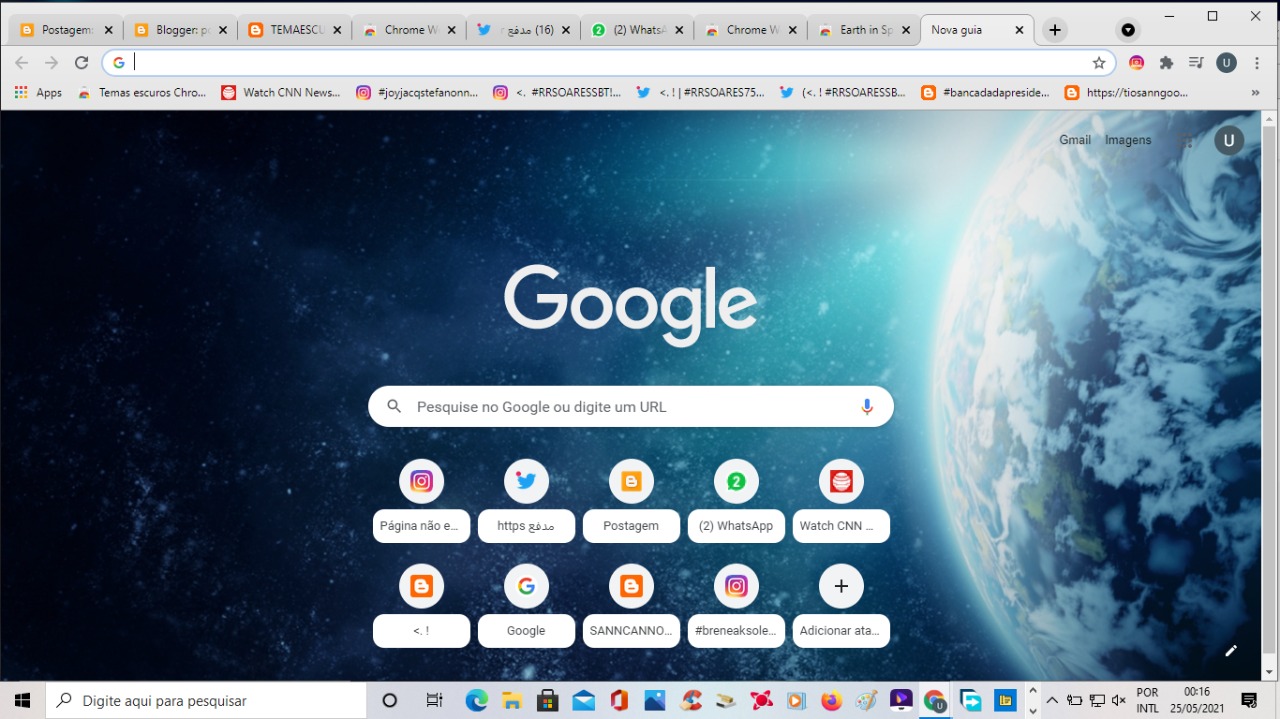The image size is (1280, 719).
Task: Switch to the Postagem tab
Action: click(66, 30)
